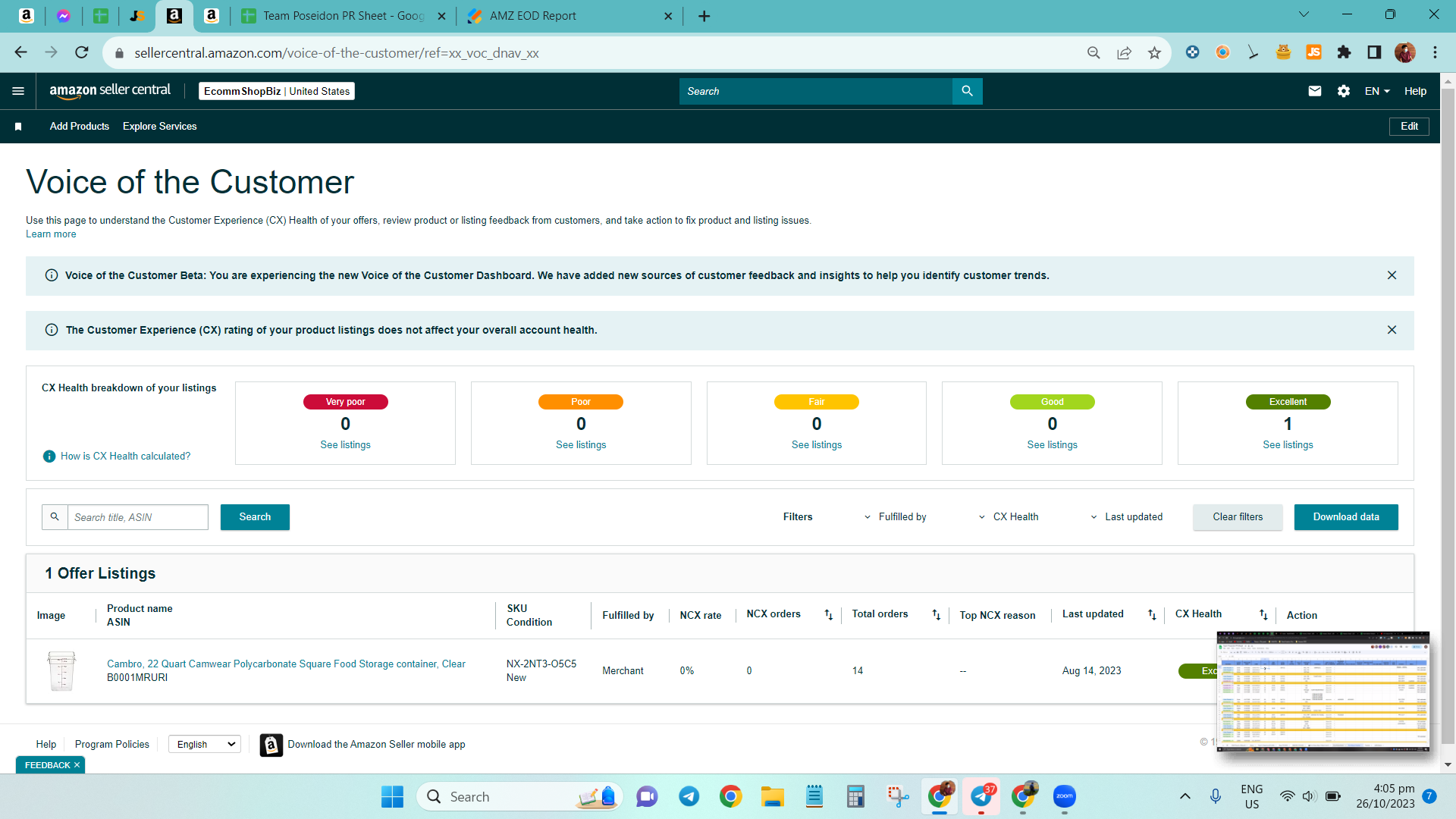The image size is (1456, 819).
Task: Open Zoom from the taskbar
Action: pyautogui.click(x=1065, y=796)
